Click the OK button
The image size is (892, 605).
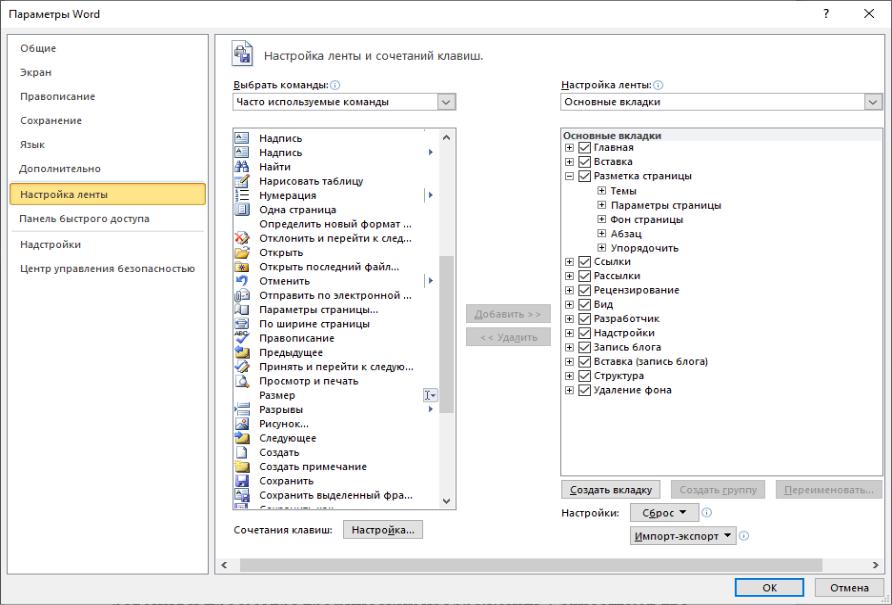pos(769,587)
